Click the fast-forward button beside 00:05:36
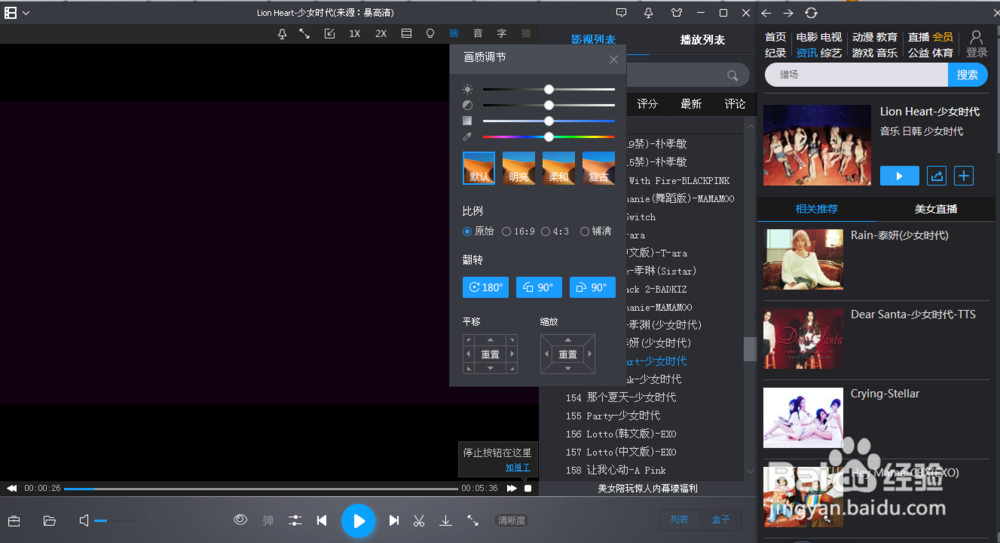1000x543 pixels. point(511,488)
